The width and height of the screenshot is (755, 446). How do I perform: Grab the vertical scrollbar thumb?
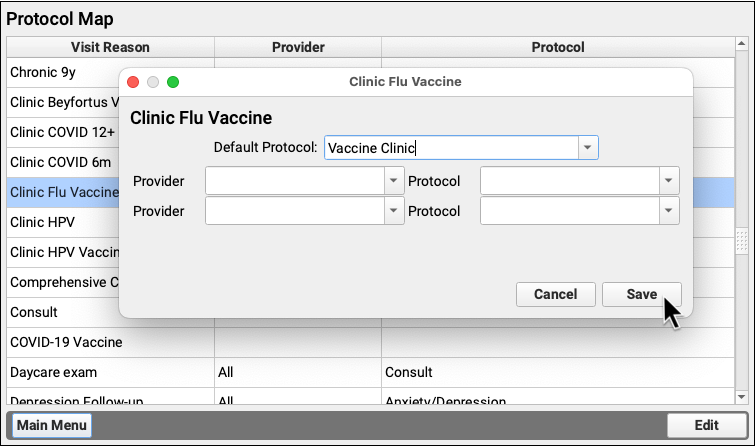coord(742,241)
